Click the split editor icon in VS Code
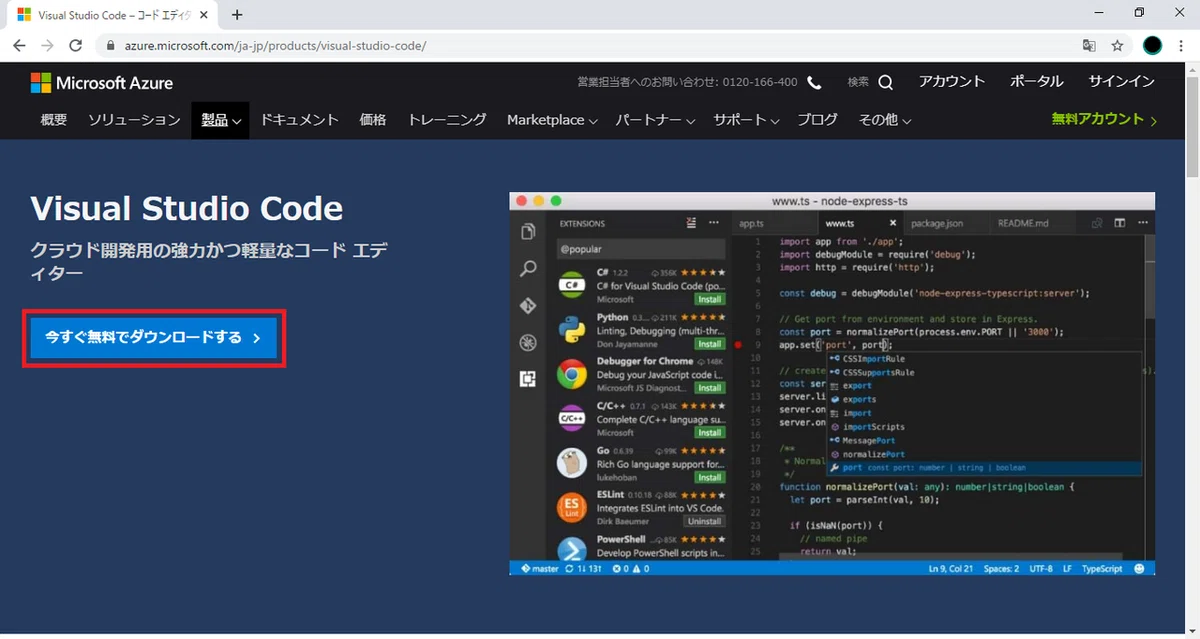The width and height of the screenshot is (1200, 639). (1120, 224)
